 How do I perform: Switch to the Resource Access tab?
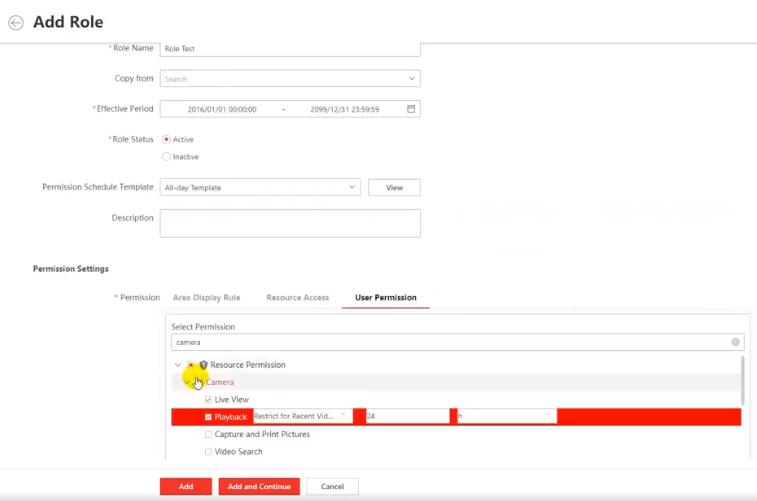click(x=297, y=297)
